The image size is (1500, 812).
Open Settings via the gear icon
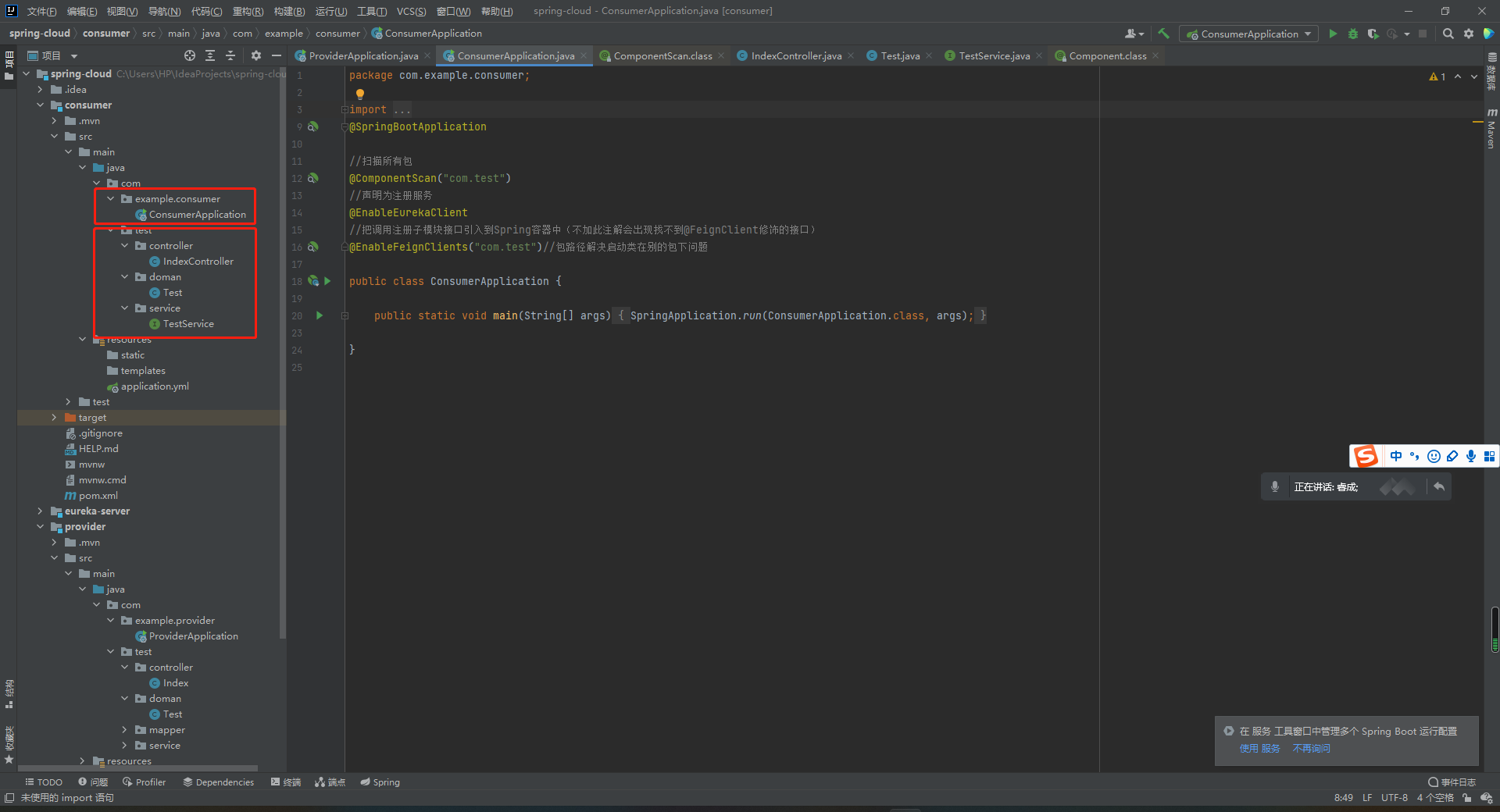1468,34
